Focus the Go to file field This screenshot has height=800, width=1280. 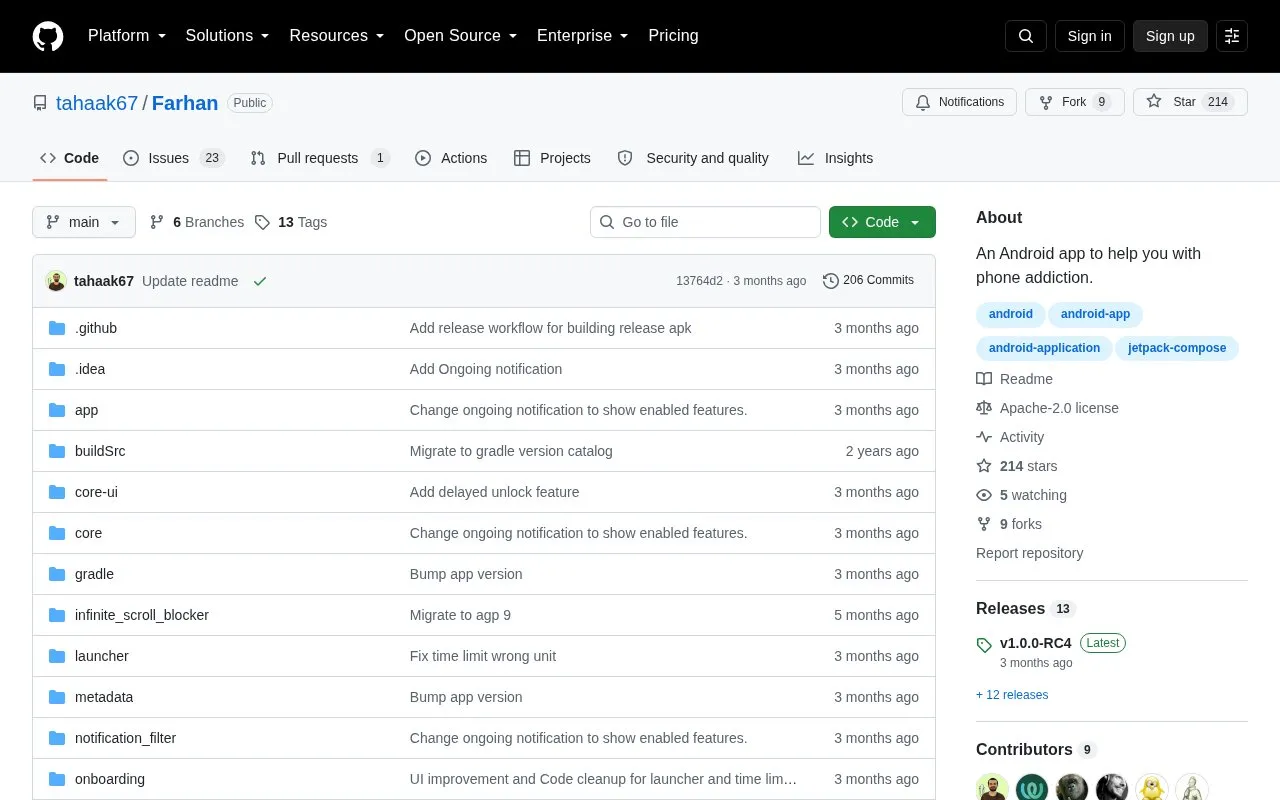point(705,222)
